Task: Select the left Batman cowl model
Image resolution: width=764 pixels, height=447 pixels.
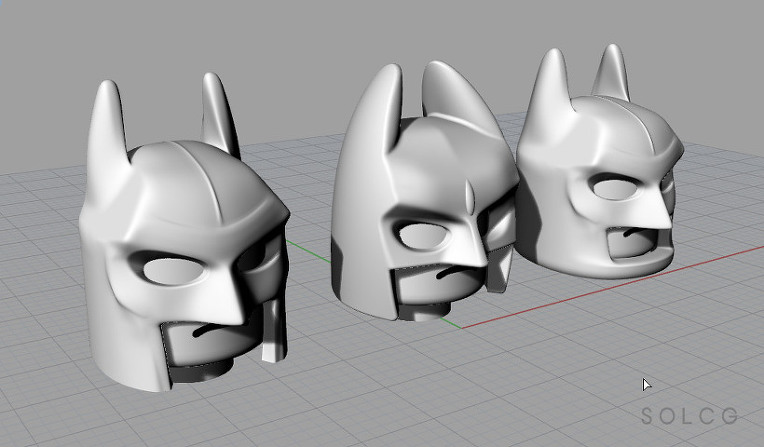Action: pyautogui.click(x=184, y=233)
